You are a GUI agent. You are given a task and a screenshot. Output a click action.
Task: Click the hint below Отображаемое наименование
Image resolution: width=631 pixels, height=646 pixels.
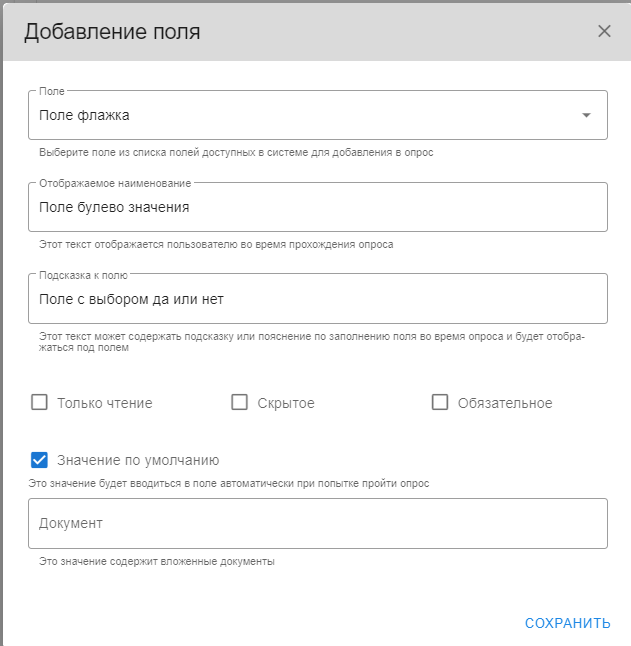pyautogui.click(x=216, y=244)
